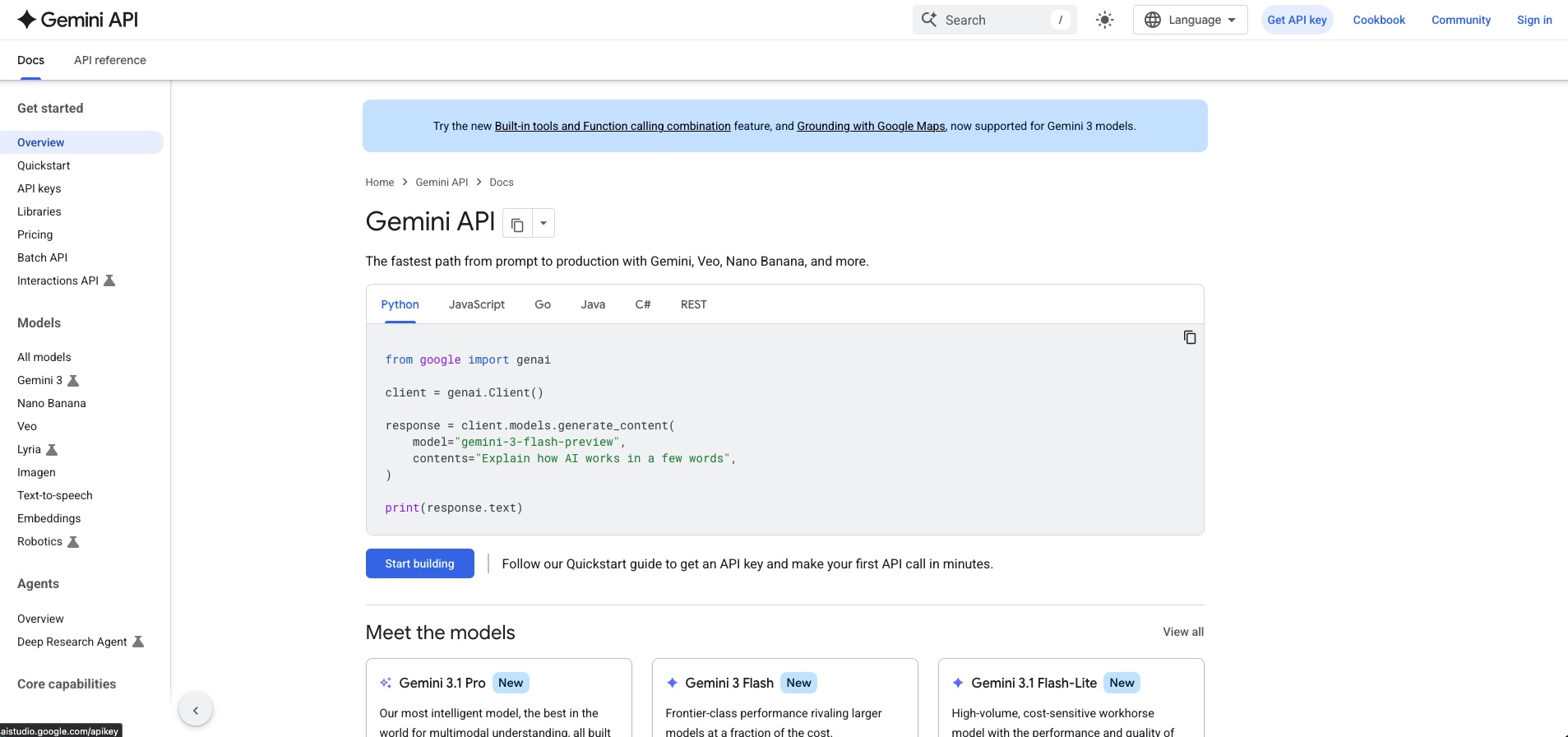Click the copy page icon beside title
The image size is (1568, 737).
click(x=517, y=224)
